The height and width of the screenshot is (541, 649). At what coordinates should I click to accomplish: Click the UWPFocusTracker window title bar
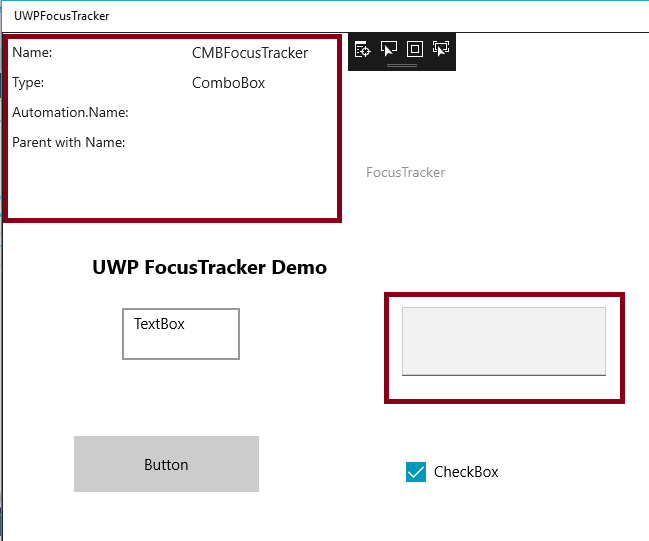click(300, 16)
